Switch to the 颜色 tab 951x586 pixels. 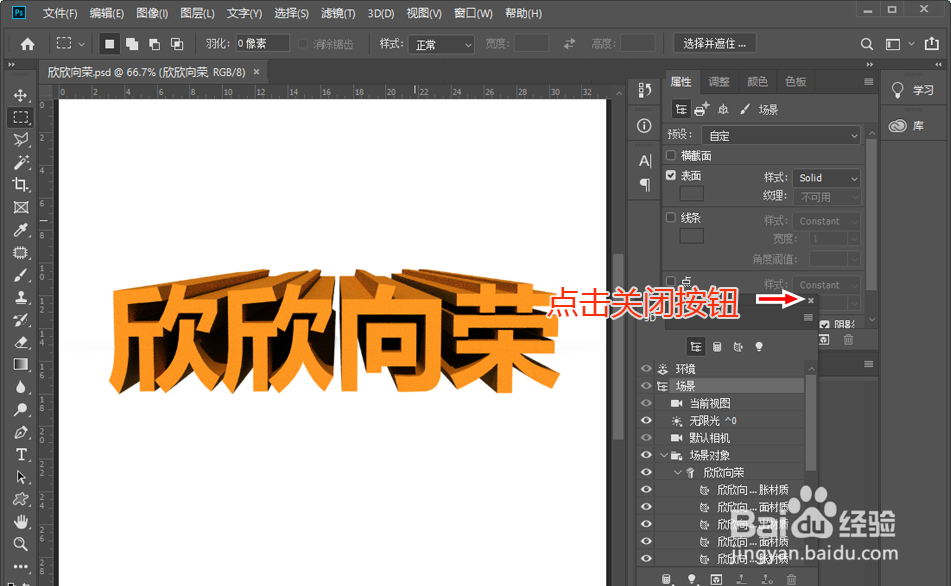(756, 81)
